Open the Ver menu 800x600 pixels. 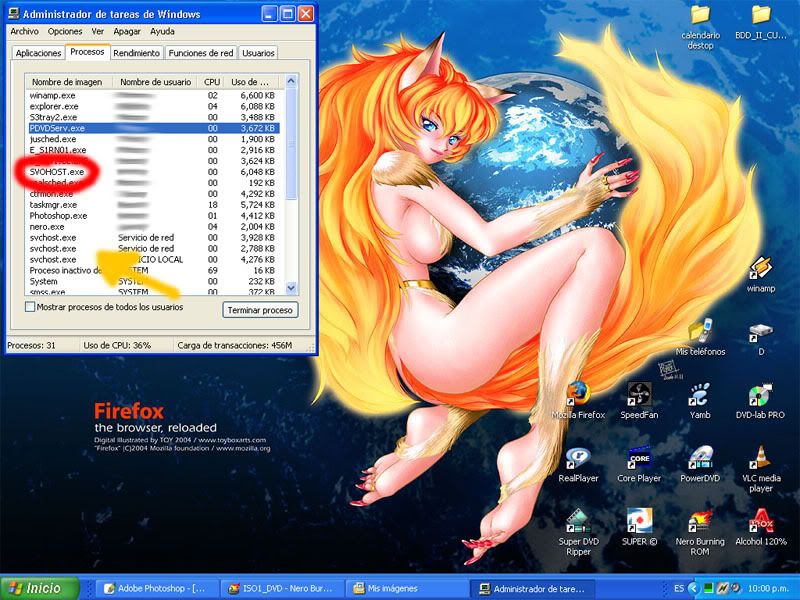click(97, 31)
